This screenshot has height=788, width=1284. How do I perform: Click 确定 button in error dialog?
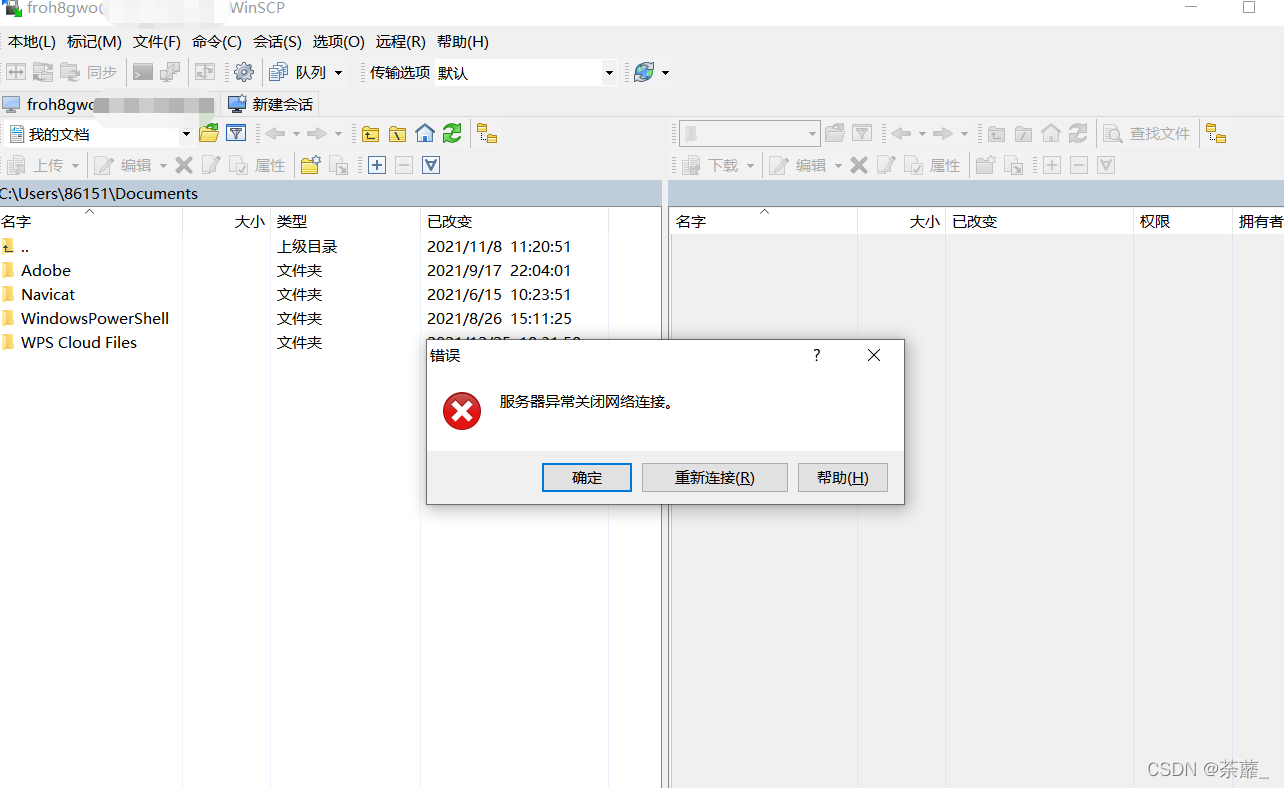click(587, 477)
